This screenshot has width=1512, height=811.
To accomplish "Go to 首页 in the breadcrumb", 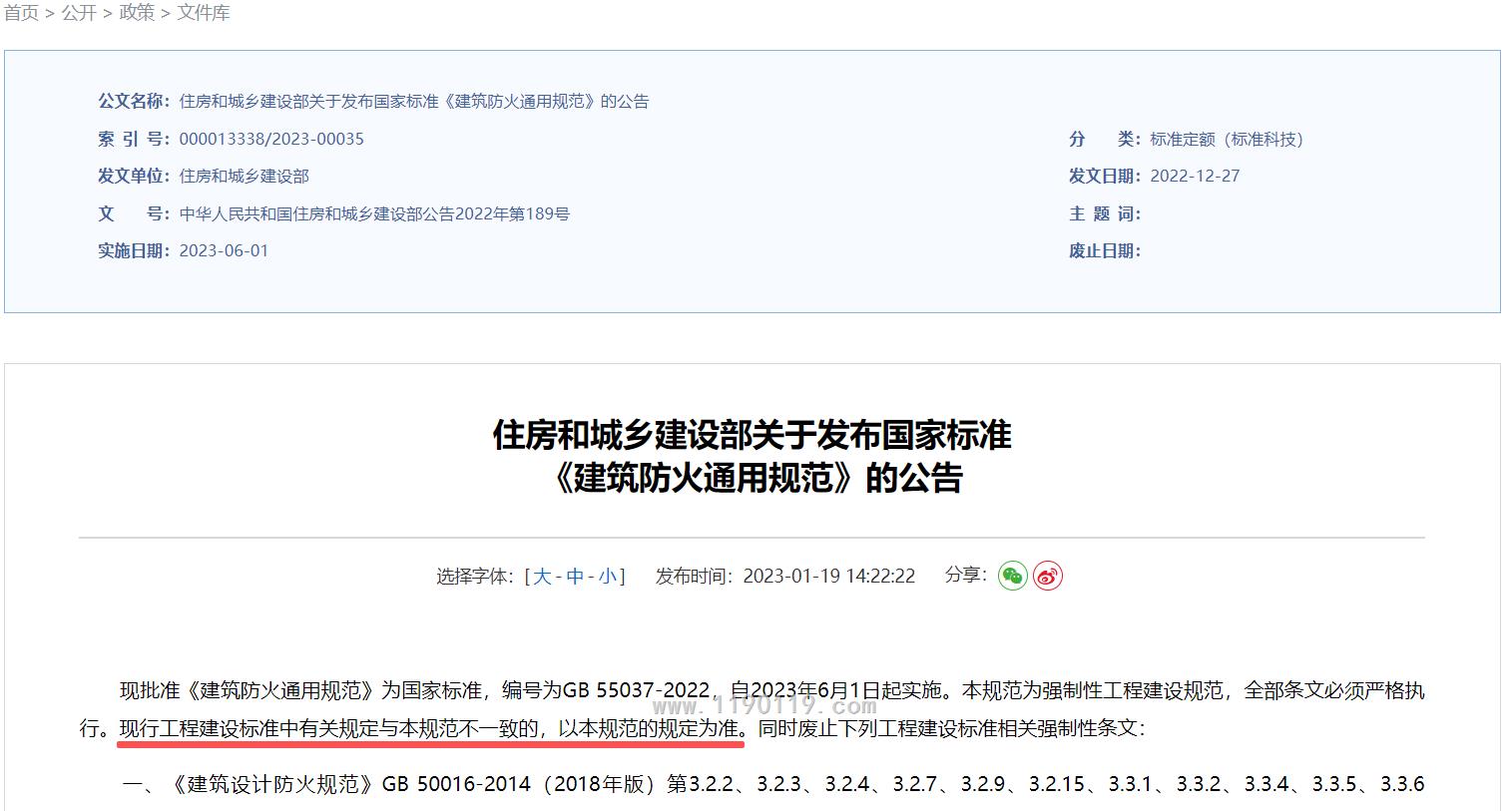I will [21, 13].
